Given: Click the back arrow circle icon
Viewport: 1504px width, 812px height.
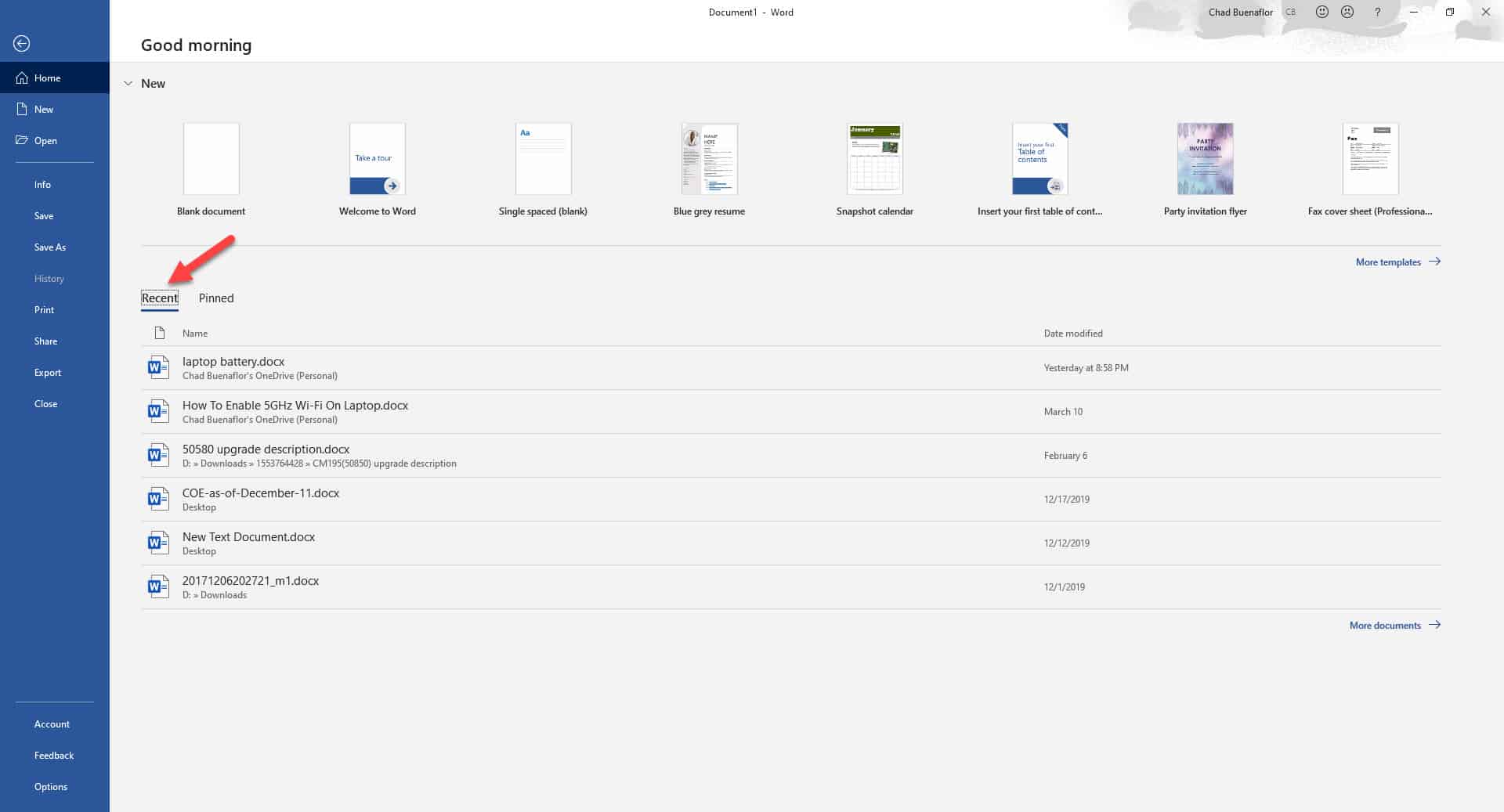Looking at the screenshot, I should pos(22,44).
